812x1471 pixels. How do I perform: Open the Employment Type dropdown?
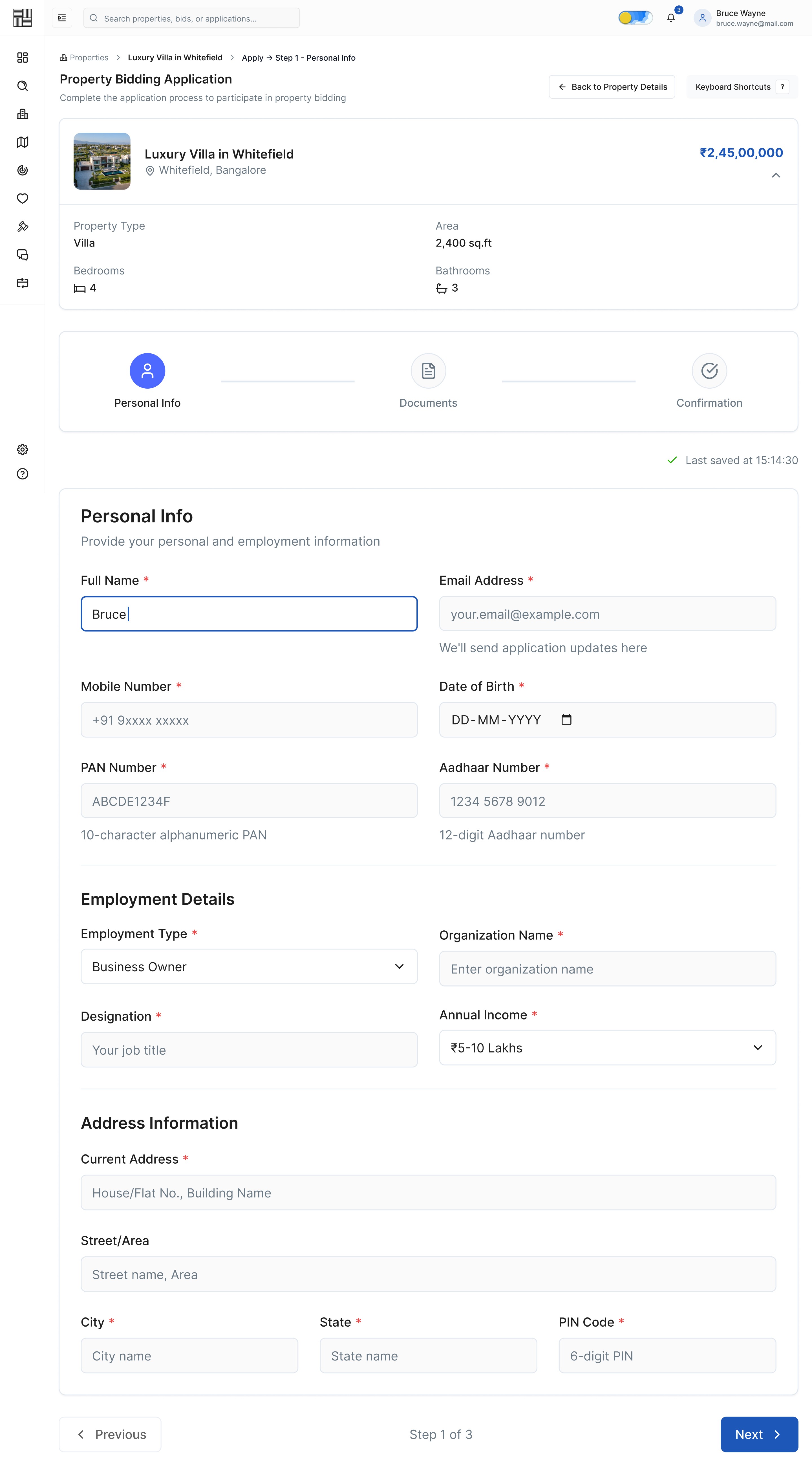(249, 966)
